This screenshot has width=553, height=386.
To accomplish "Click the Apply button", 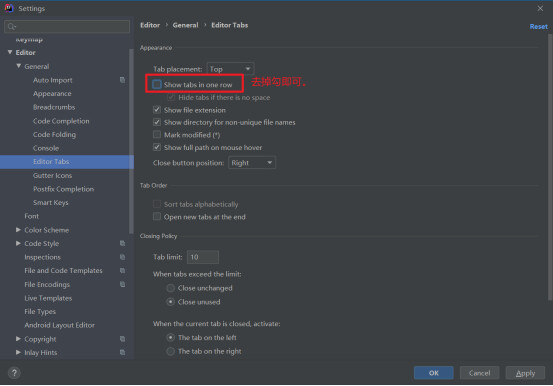I will tap(525, 373).
